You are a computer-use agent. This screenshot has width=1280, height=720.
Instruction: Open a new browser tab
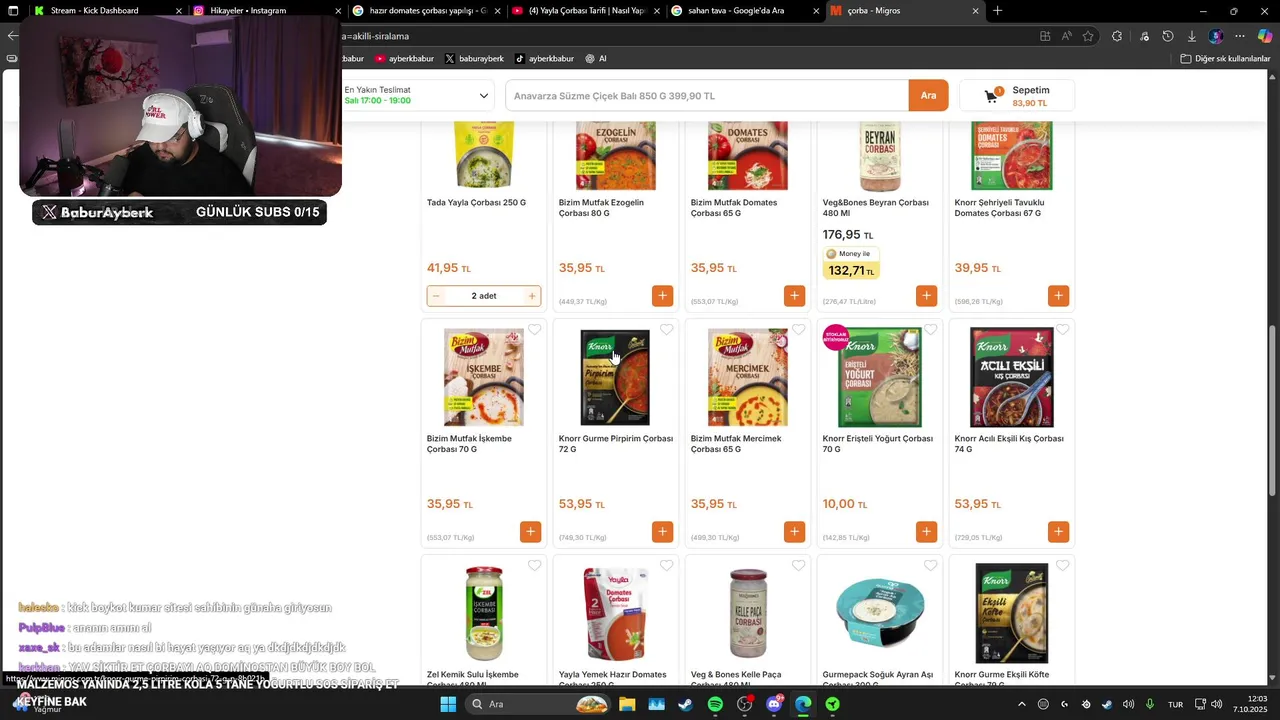click(997, 11)
